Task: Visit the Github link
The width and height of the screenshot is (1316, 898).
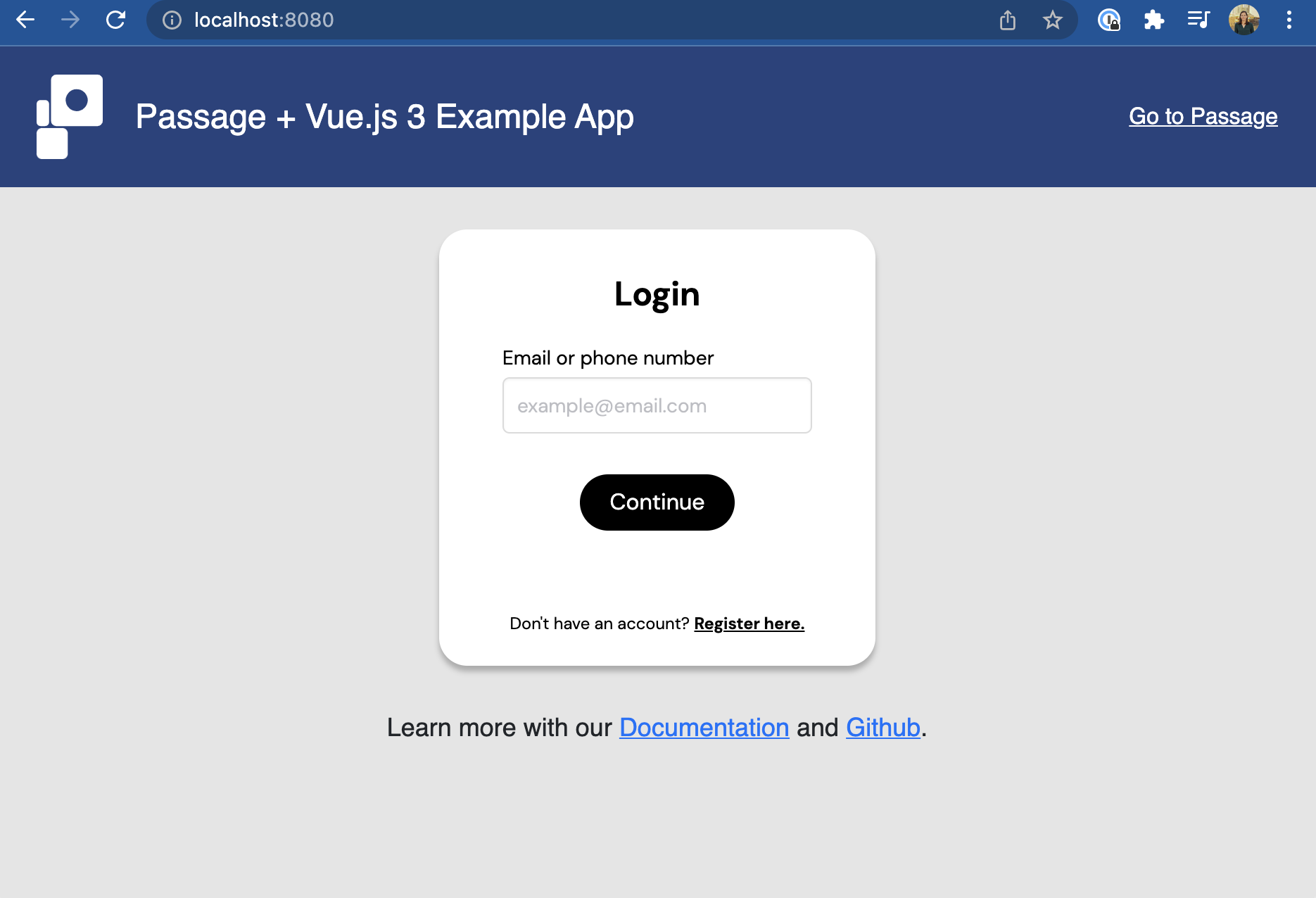Action: pos(882,727)
